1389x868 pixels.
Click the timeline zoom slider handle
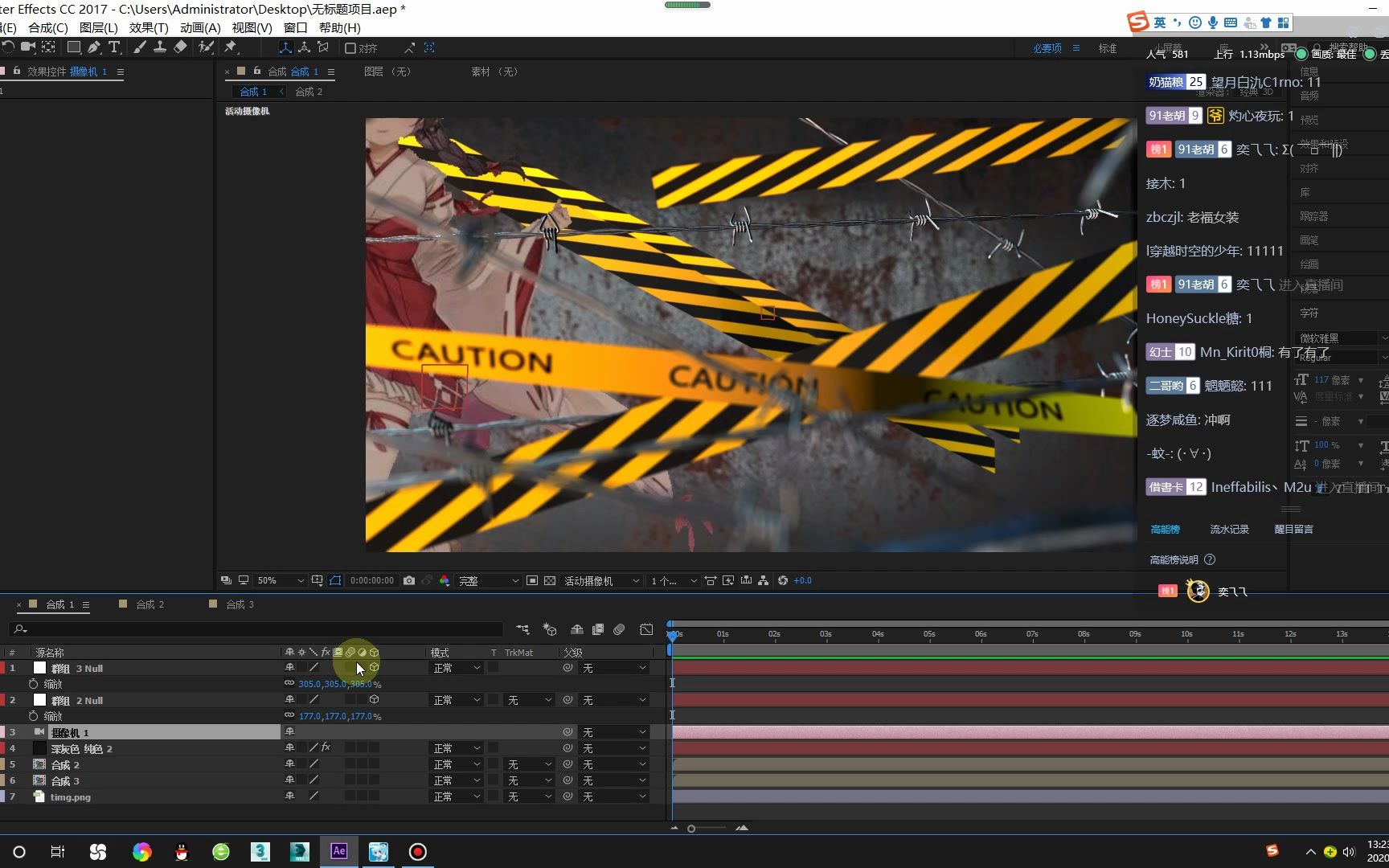point(691,829)
